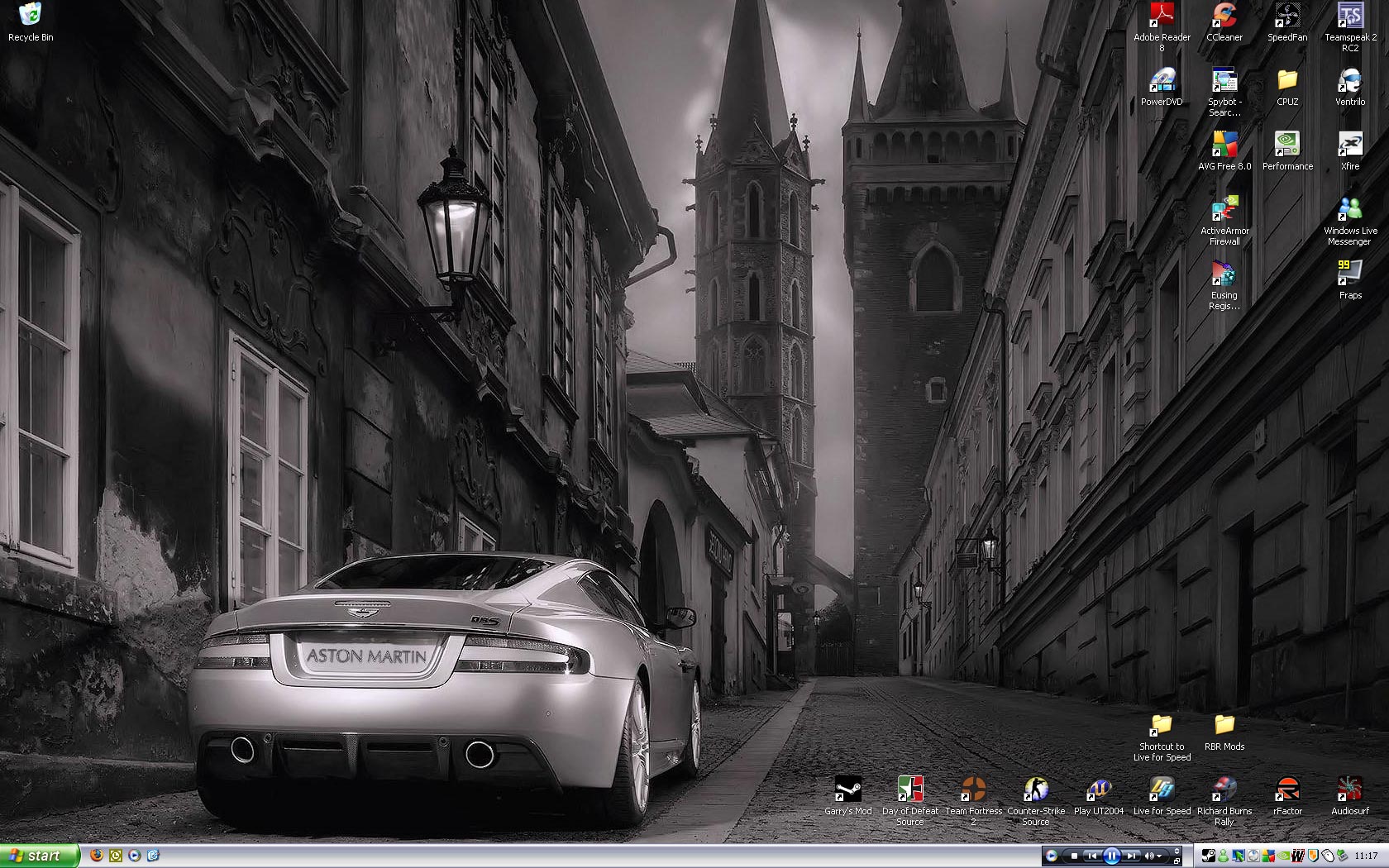Viewport: 1389px width, 868px height.
Task: Click the olive clock icon in Quick Launch
Action: click(116, 856)
